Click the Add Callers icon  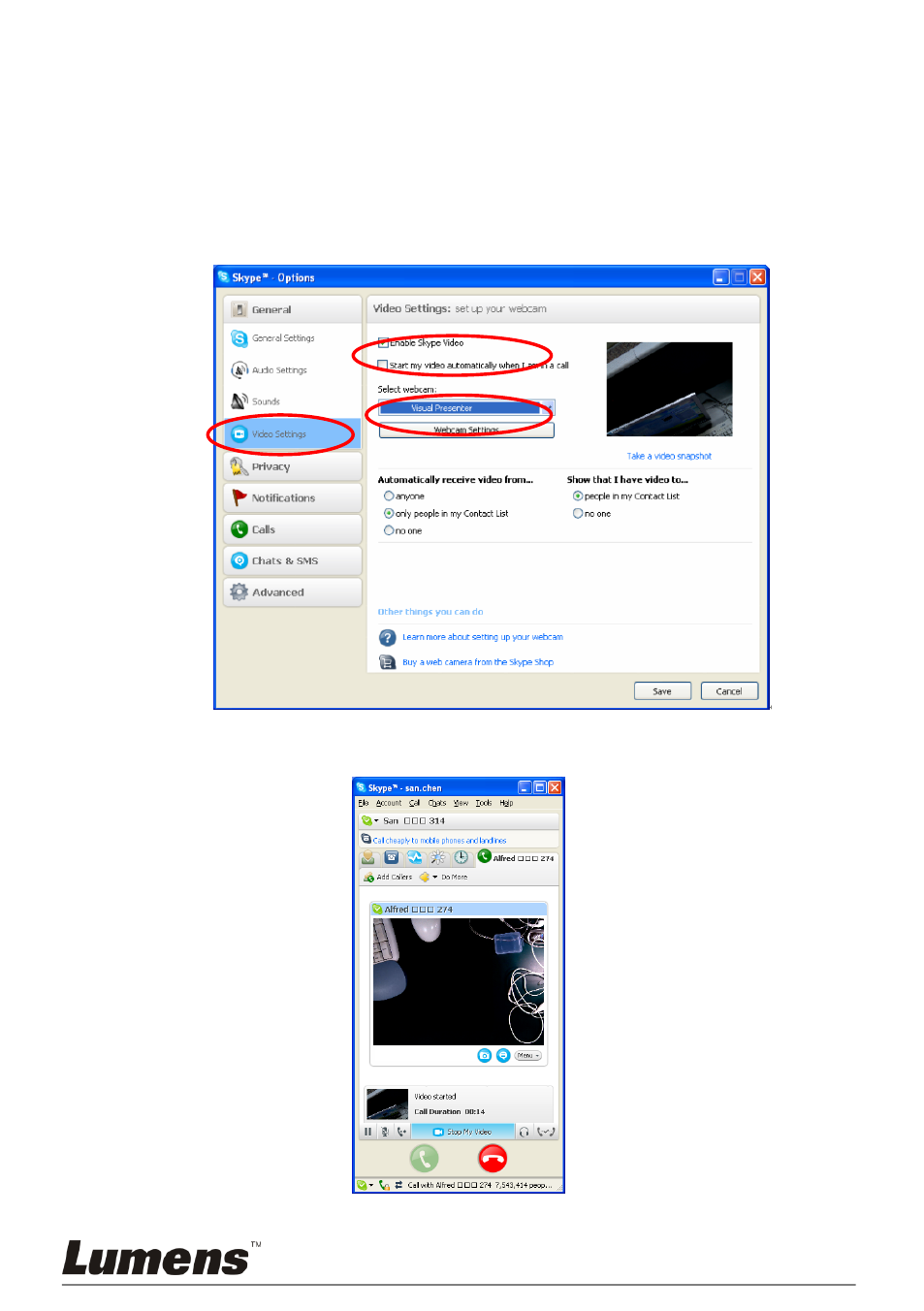pos(368,877)
